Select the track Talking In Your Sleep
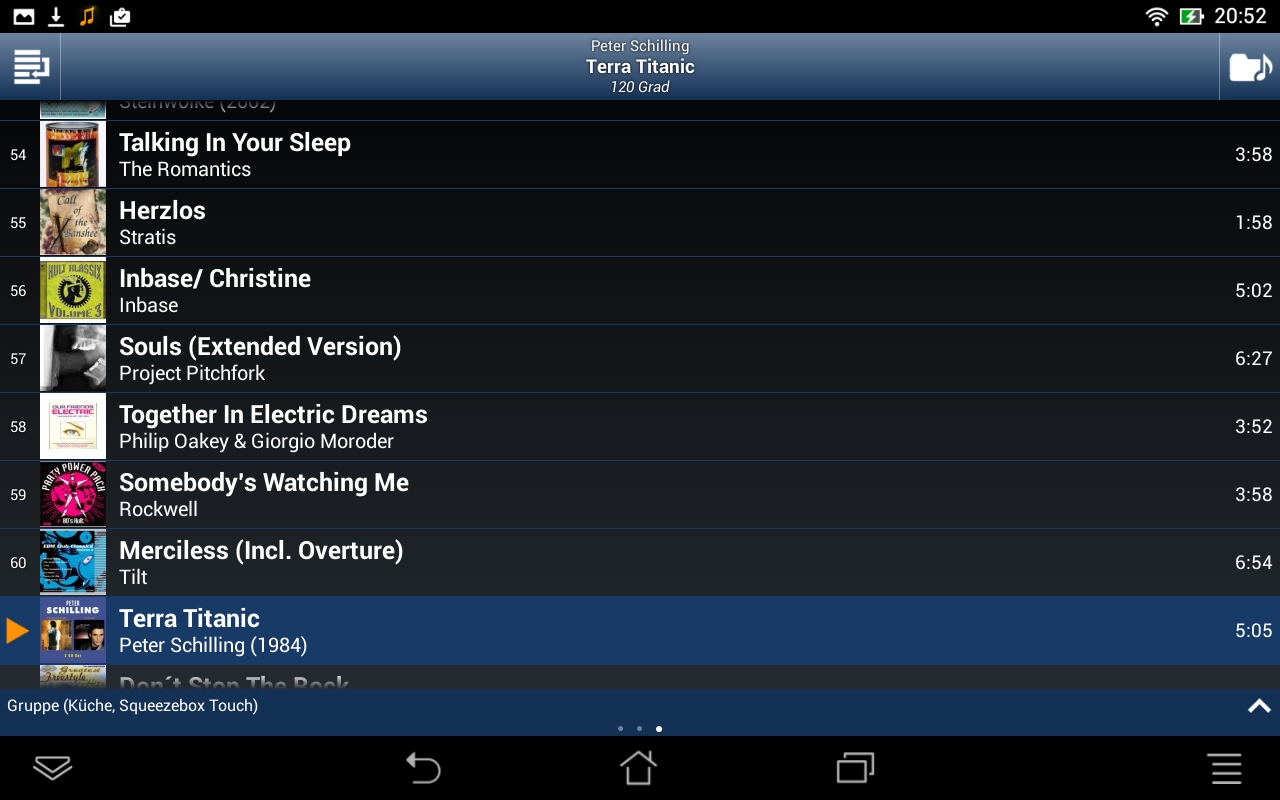Screen dimensions: 1280x800 pyautogui.click(x=640, y=154)
